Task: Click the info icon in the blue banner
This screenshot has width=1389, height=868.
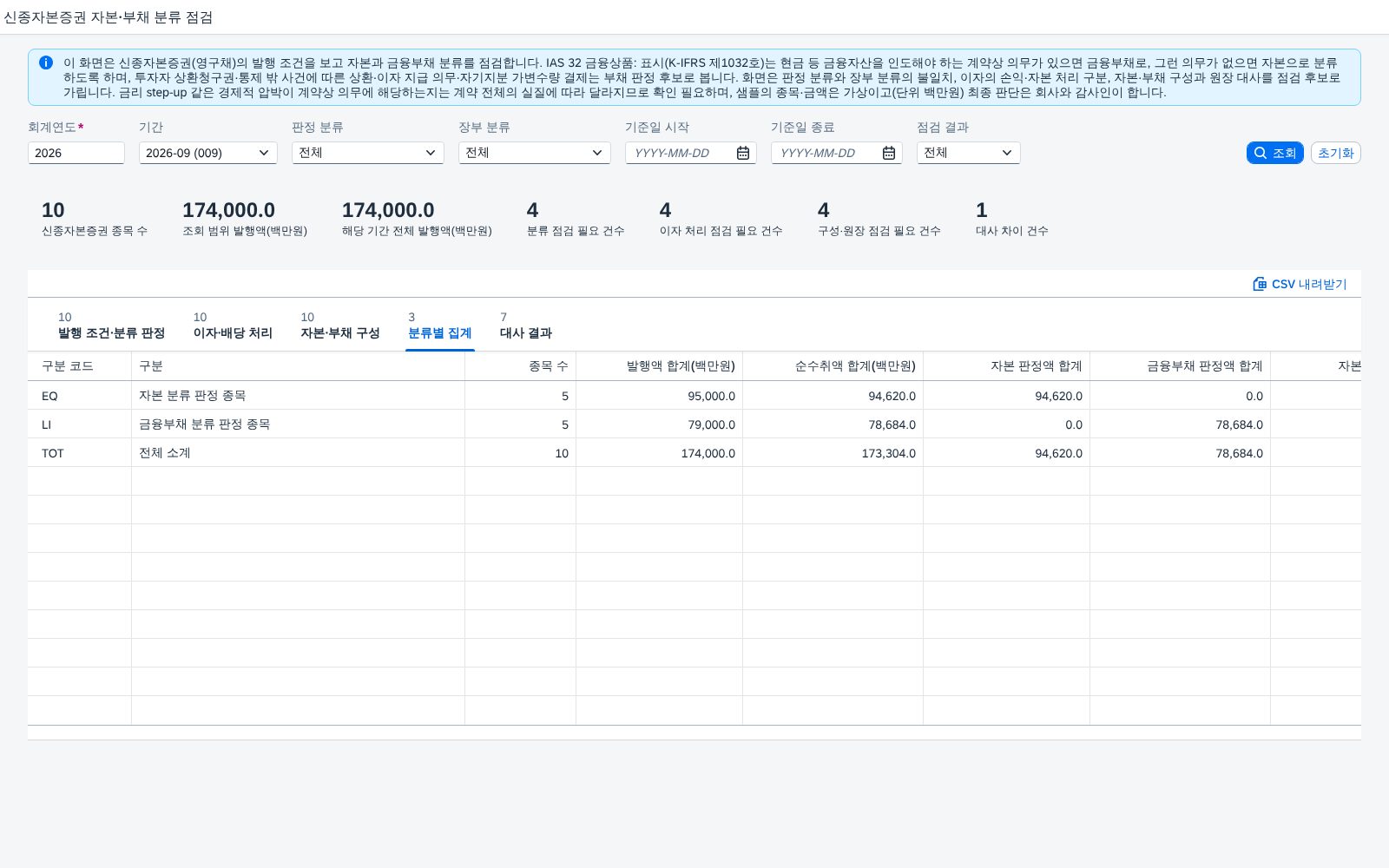Action: point(46,62)
